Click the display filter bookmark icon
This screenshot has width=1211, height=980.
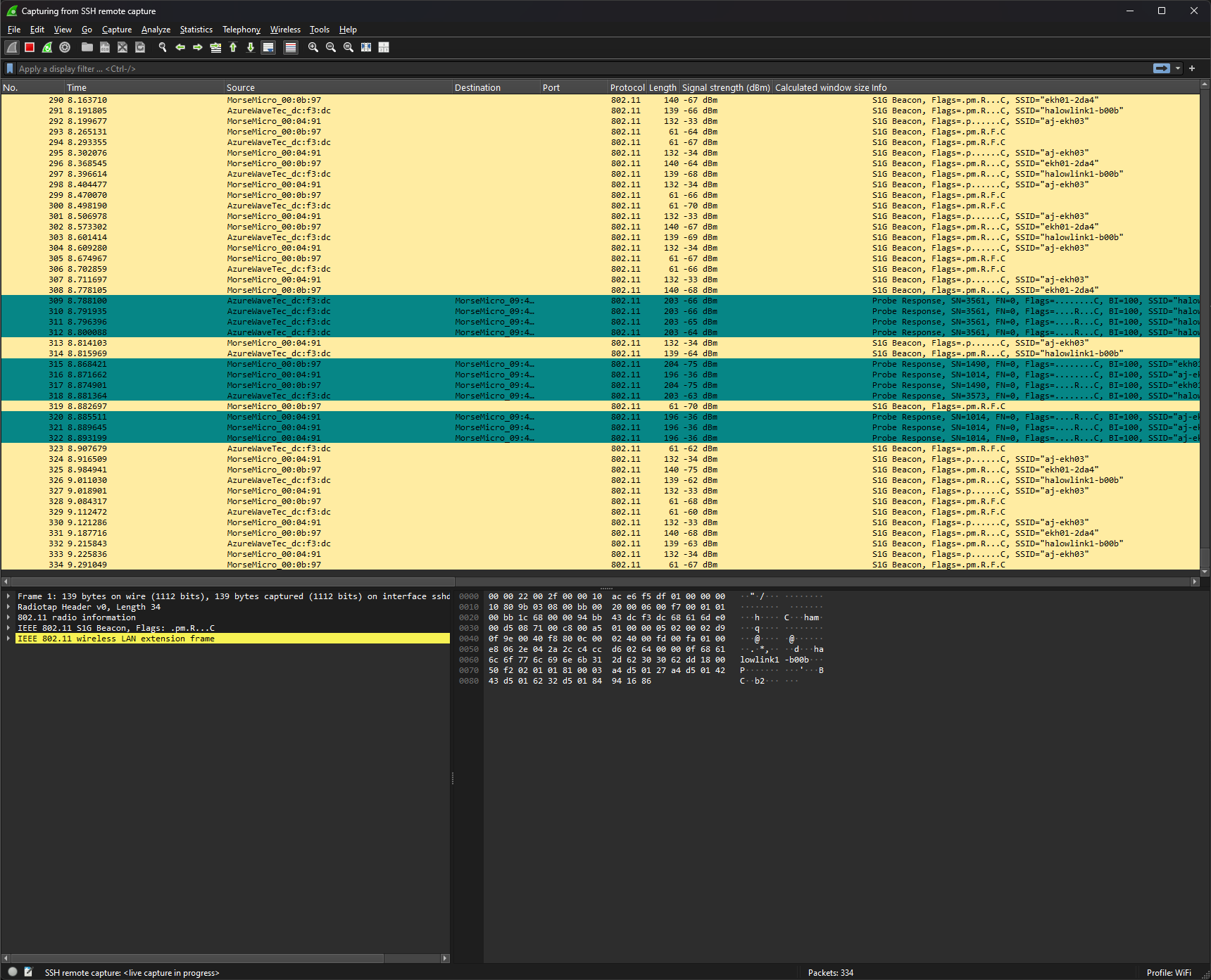point(10,68)
